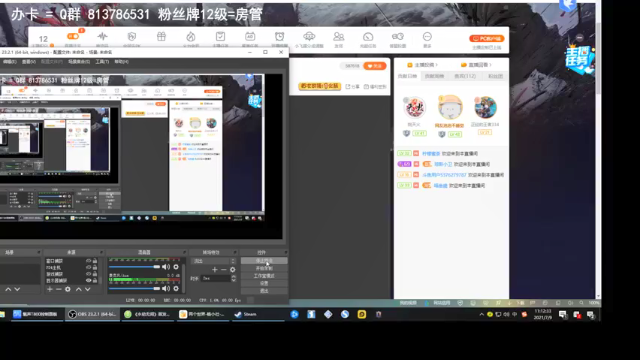Adjust the first mixer volume slider

[134, 267]
